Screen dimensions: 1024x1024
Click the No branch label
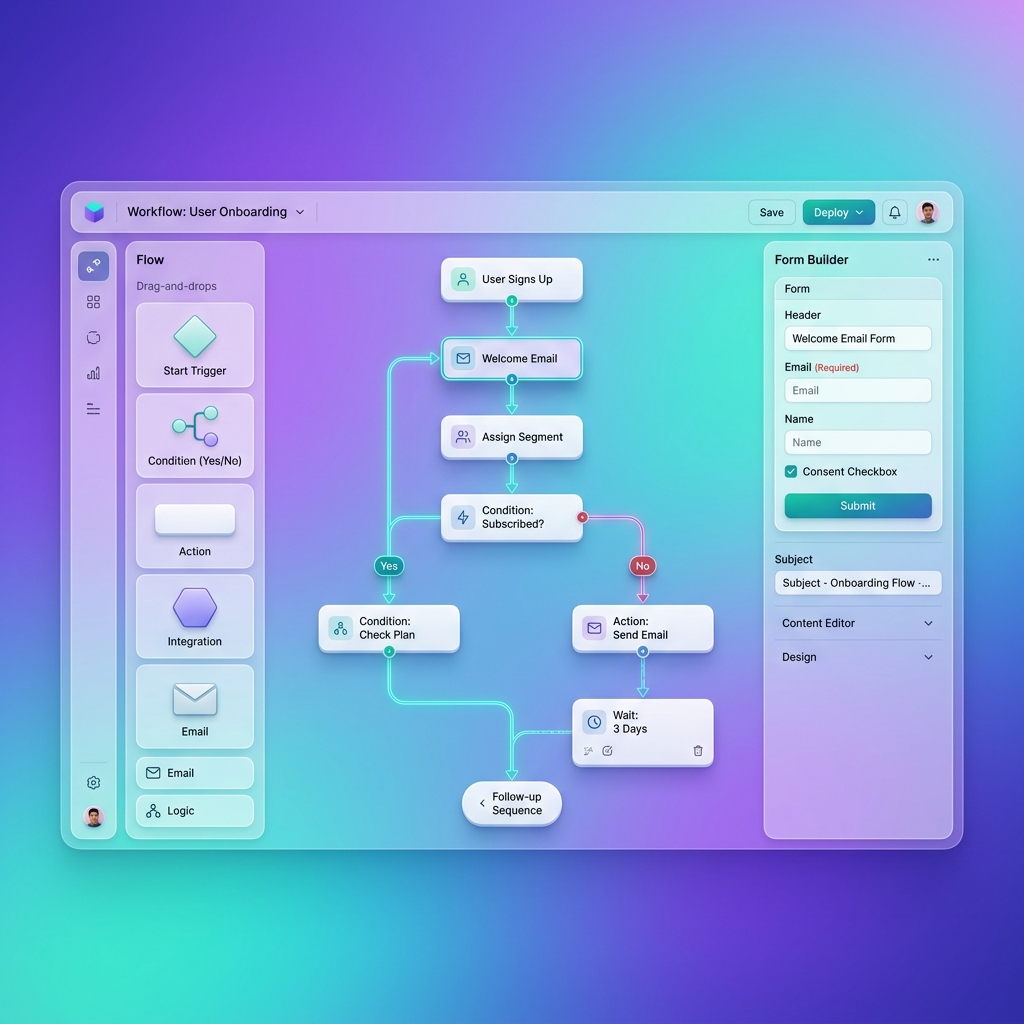pos(643,566)
